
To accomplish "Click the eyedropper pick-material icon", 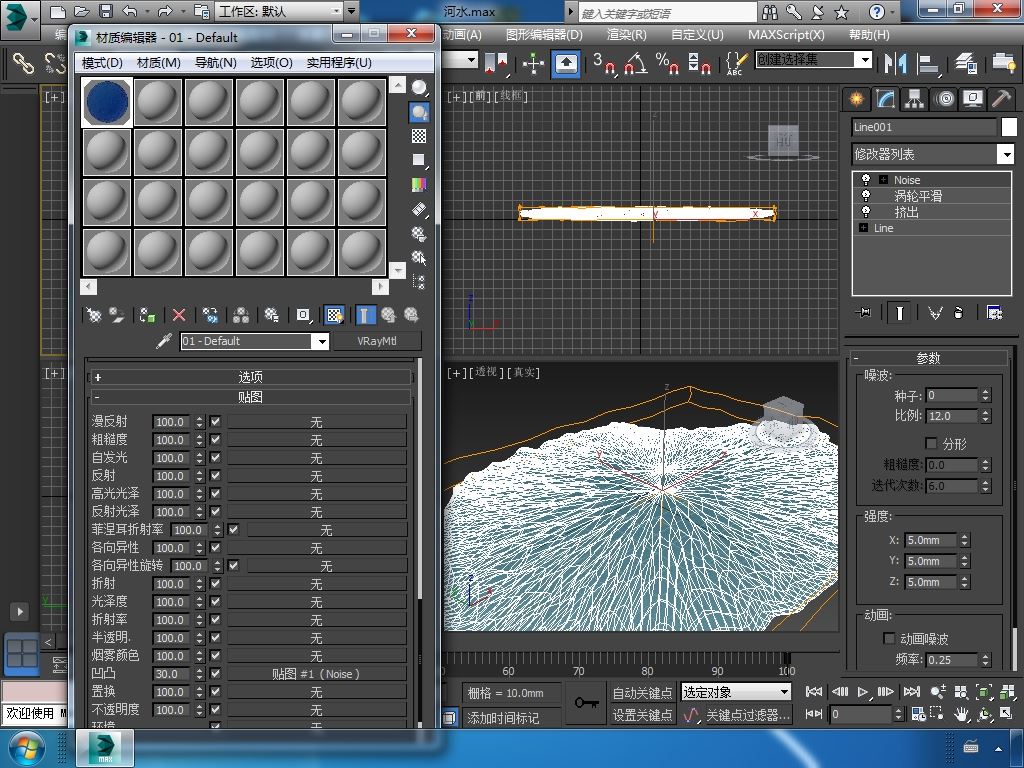I will pos(165,341).
